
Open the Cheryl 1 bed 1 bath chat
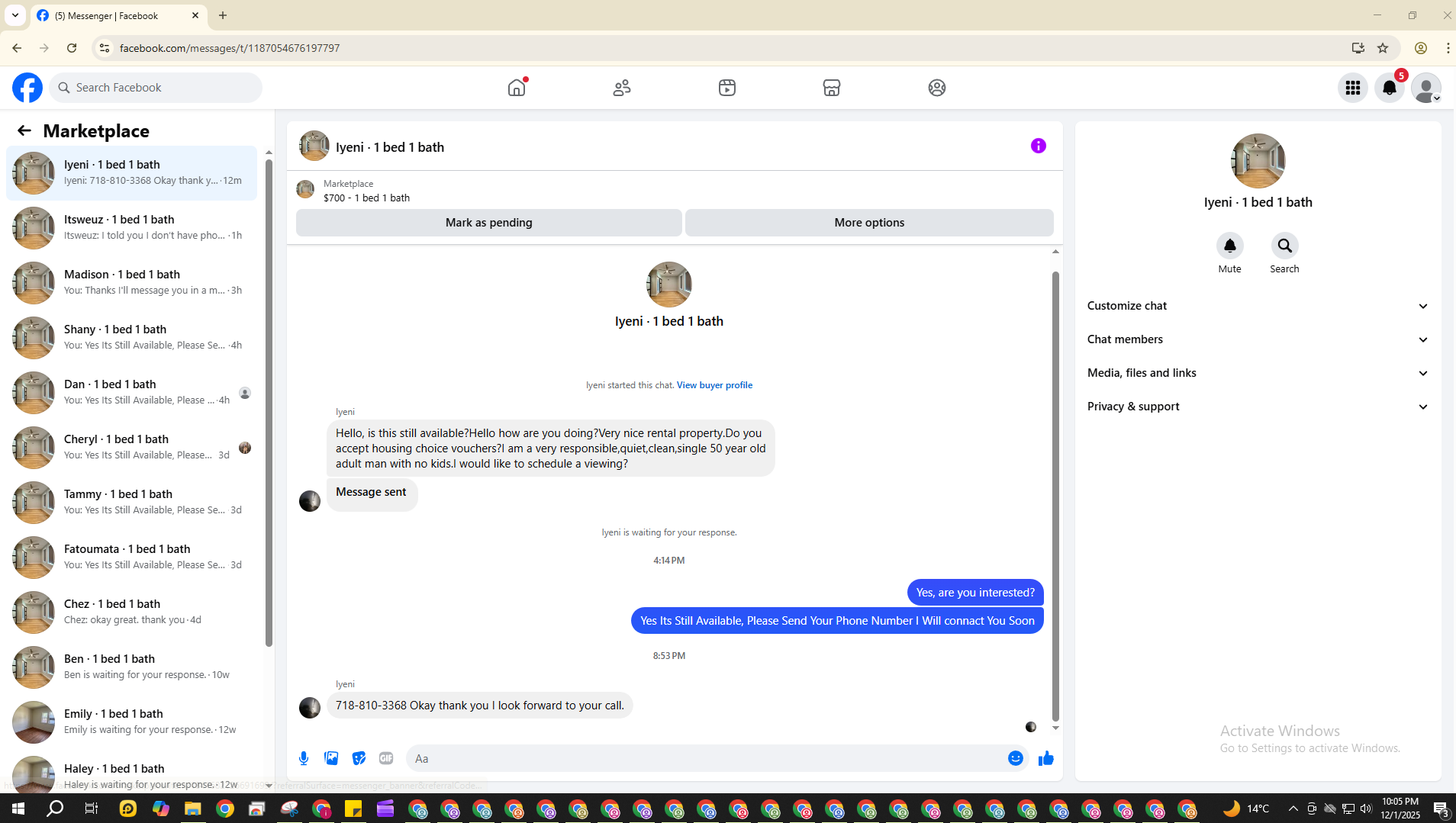pyautogui.click(x=131, y=448)
